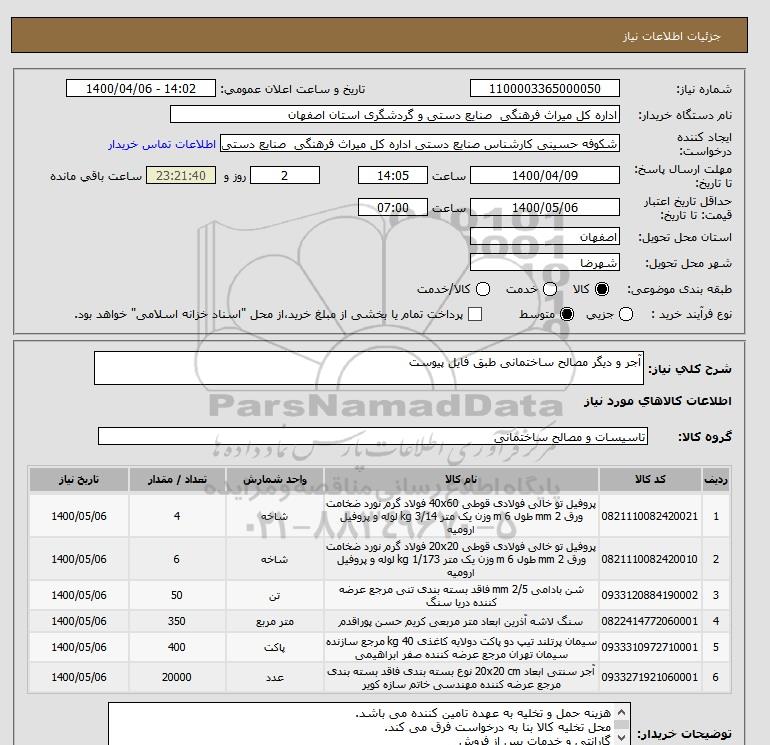770x745 pixels.
Task: Click the 40x60 steel profile item name
Action: pos(461,516)
